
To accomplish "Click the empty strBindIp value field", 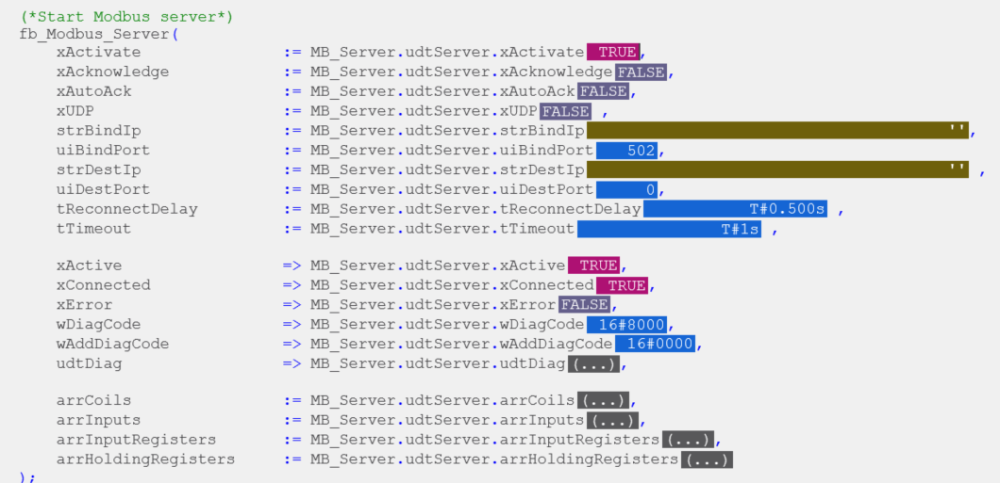I will tap(778, 131).
